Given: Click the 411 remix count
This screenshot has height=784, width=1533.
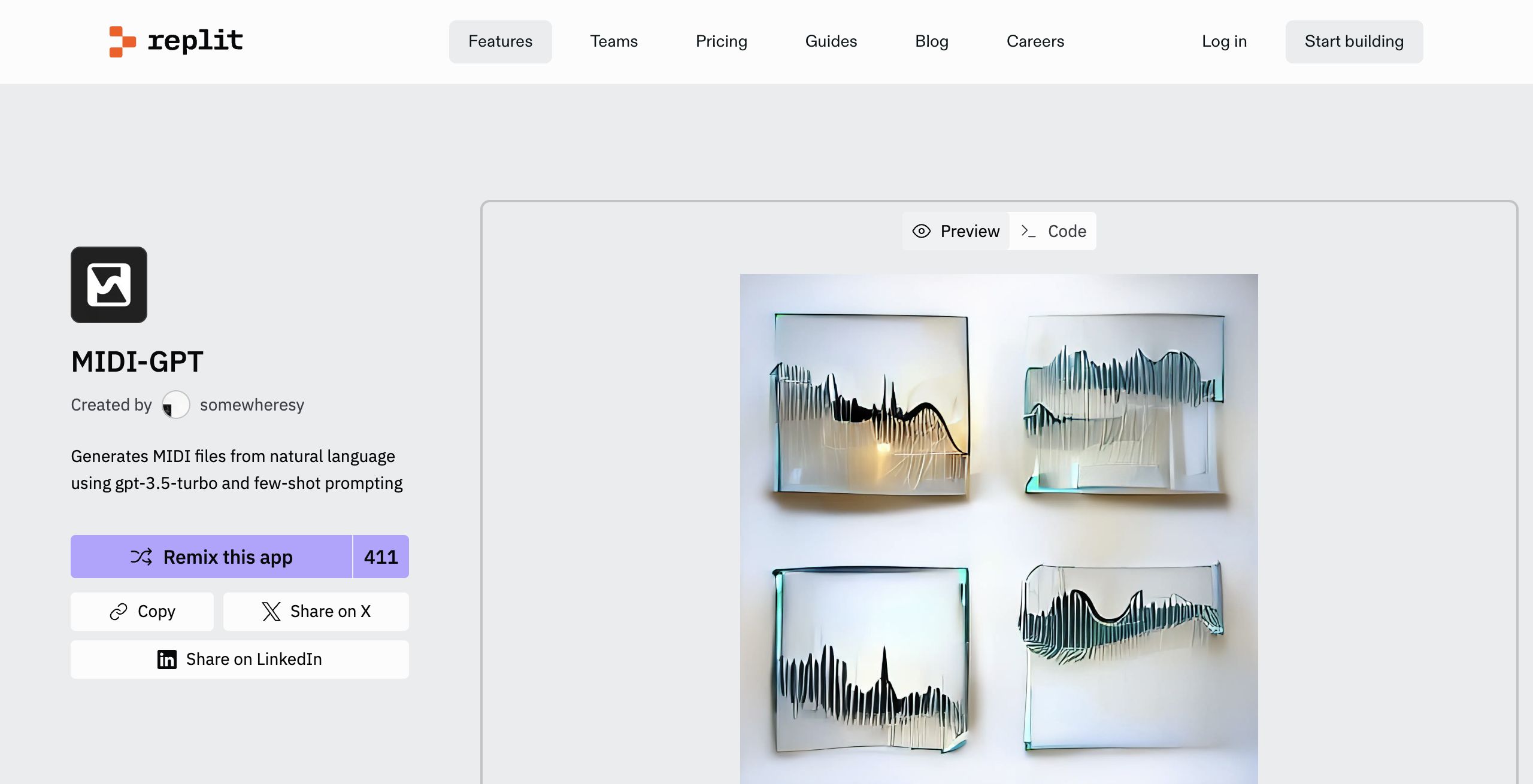Looking at the screenshot, I should [381, 557].
